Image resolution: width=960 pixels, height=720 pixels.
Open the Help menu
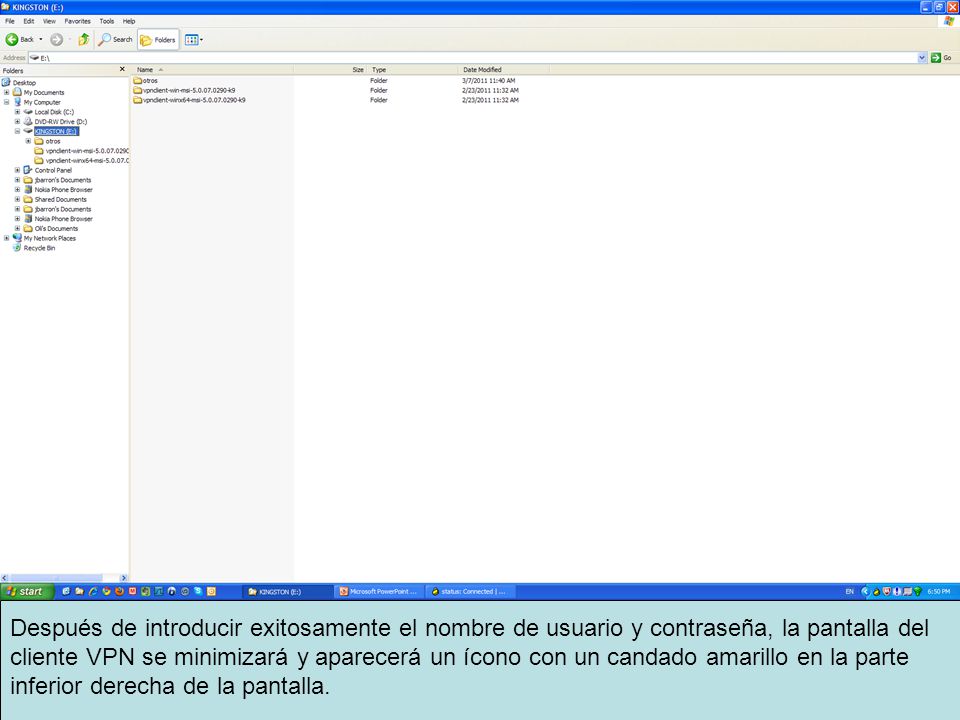click(129, 21)
